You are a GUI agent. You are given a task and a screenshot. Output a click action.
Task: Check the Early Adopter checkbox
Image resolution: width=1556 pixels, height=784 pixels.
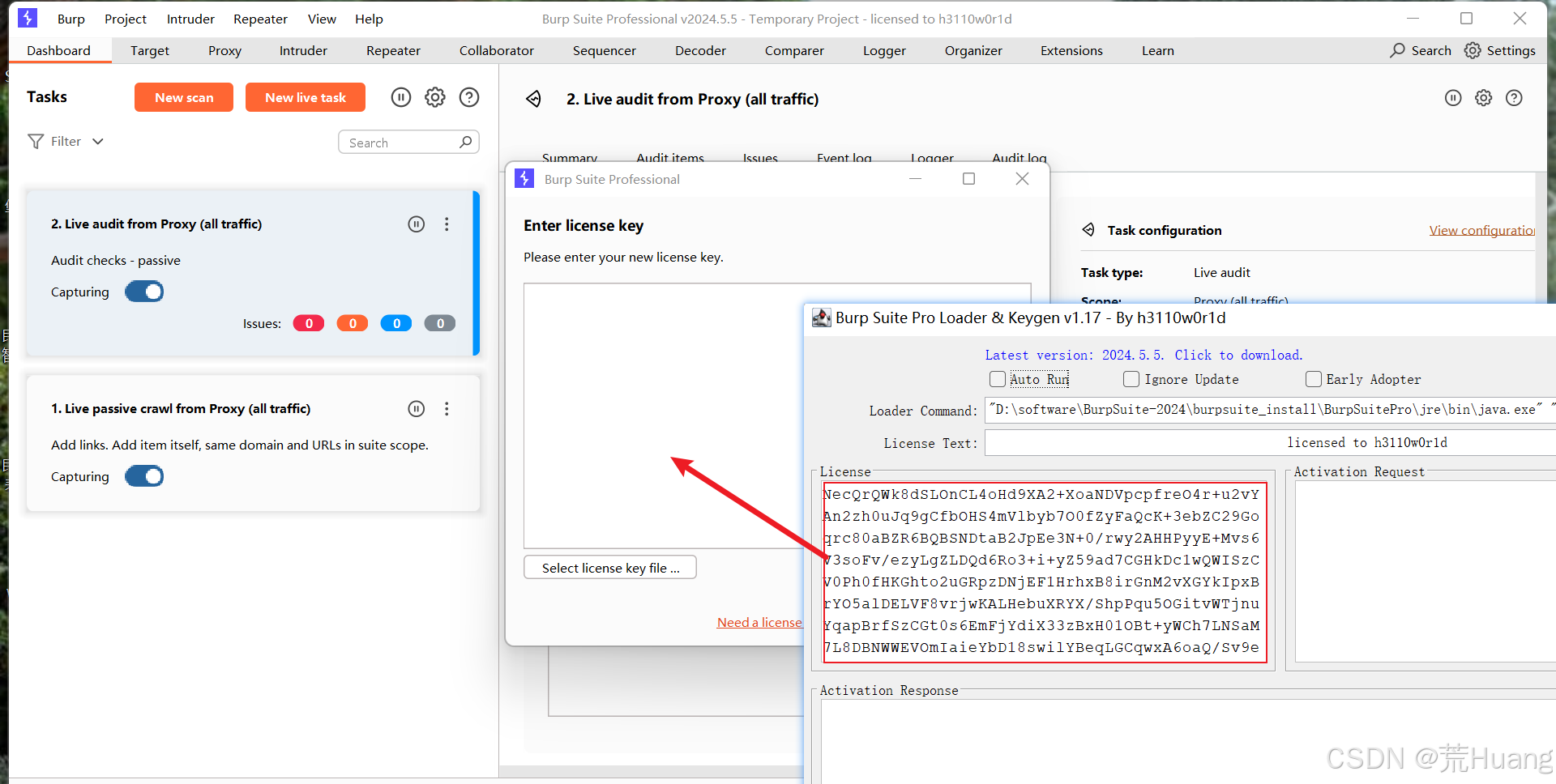tap(1314, 379)
